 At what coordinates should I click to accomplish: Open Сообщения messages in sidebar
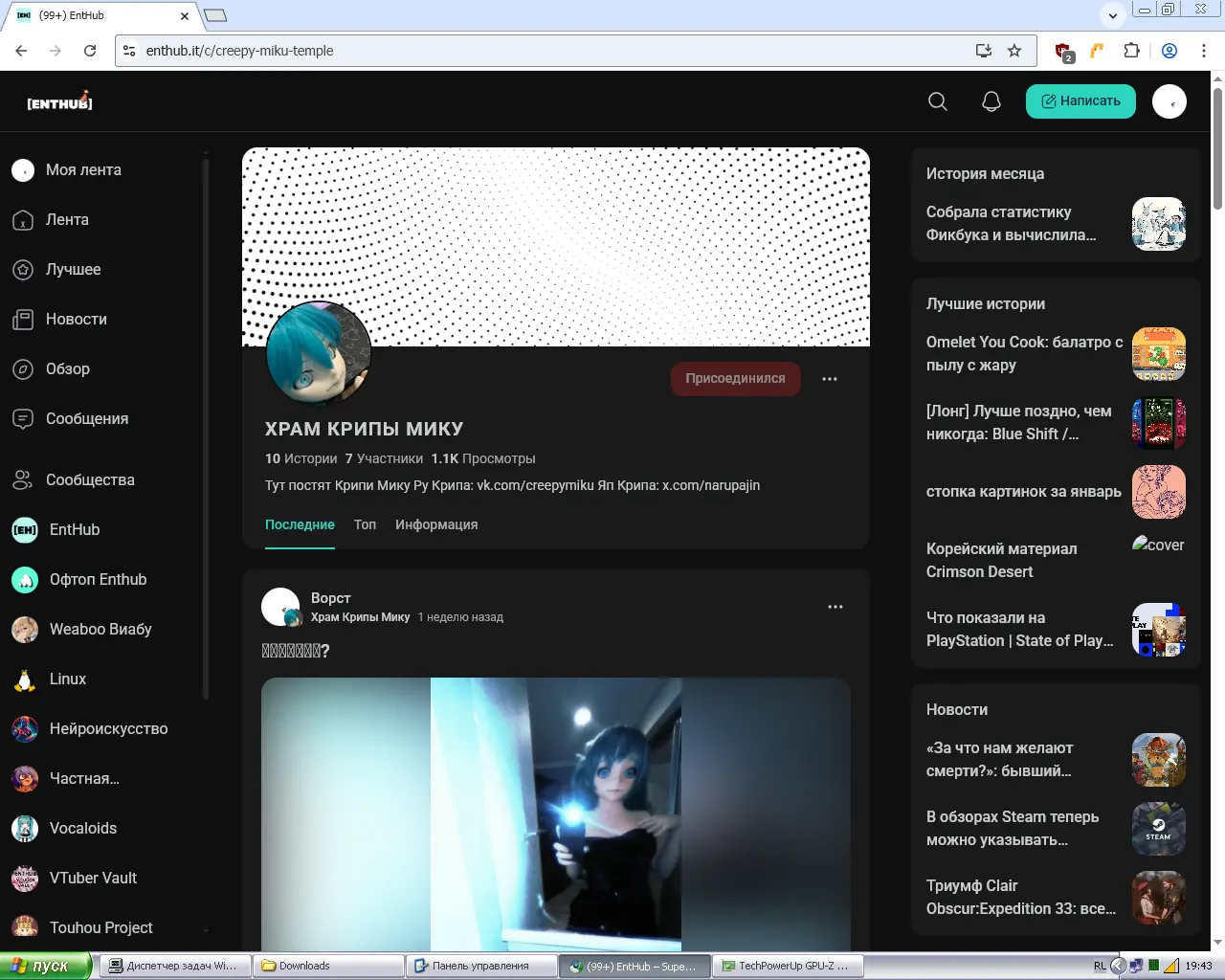pyautogui.click(x=86, y=419)
